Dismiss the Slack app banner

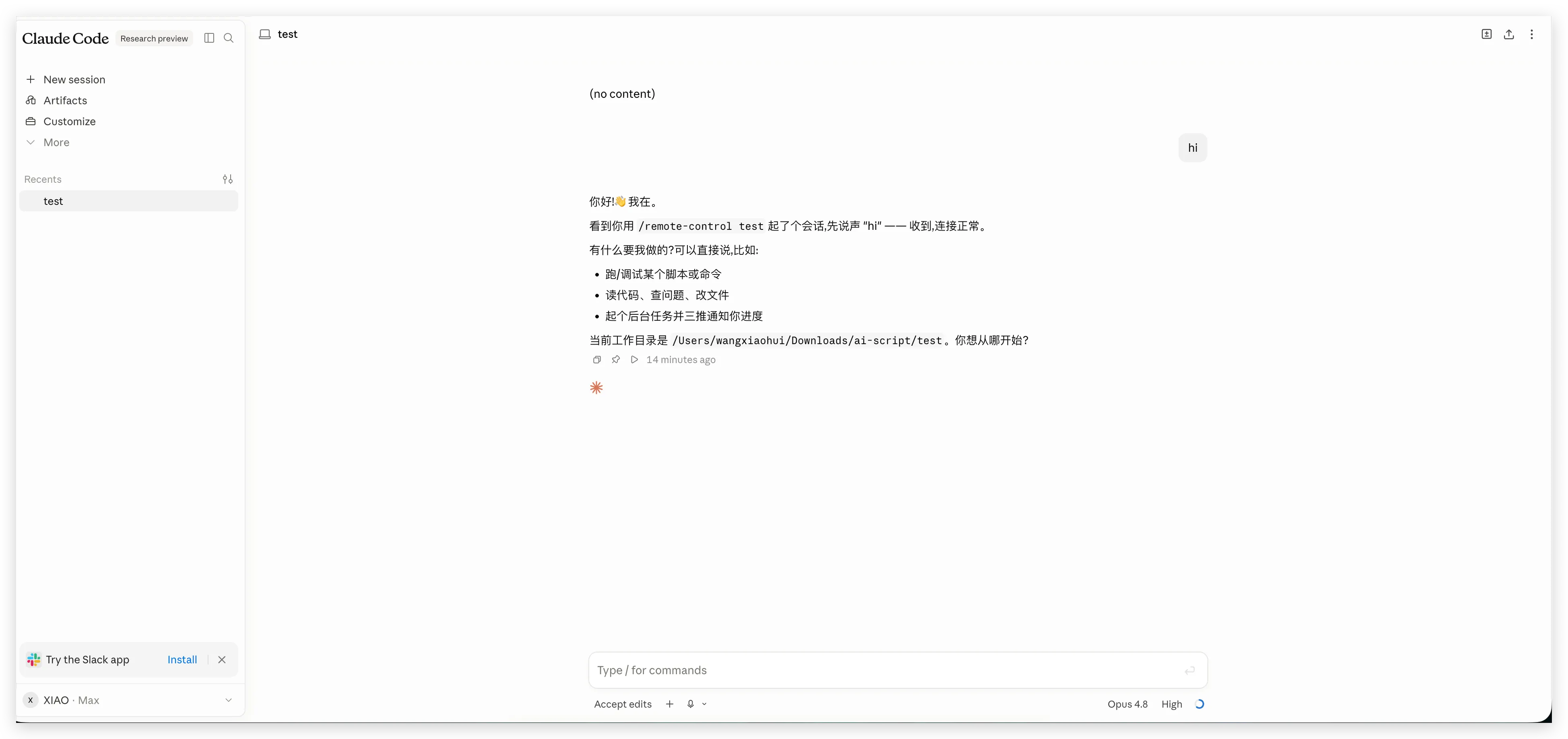pos(222,659)
